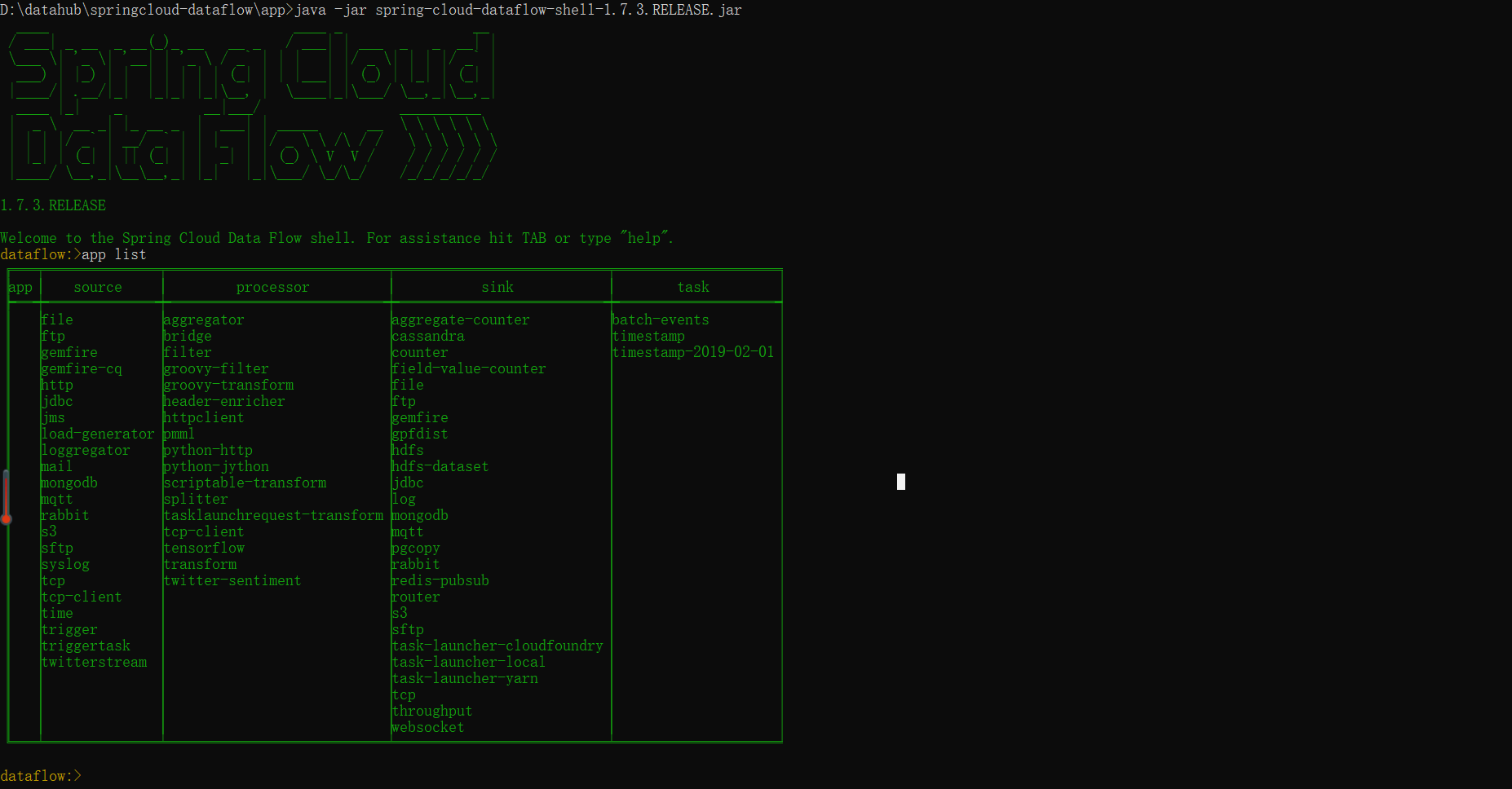1512x789 pixels.
Task: Click the 'time' source entry
Action: click(x=57, y=613)
